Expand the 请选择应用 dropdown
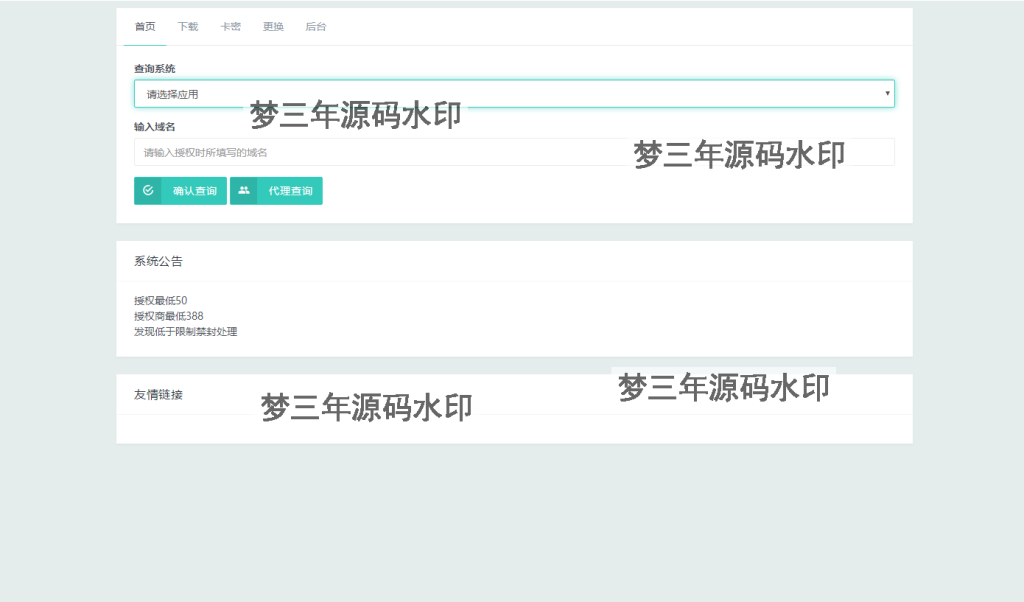This screenshot has height=602, width=1024. (514, 94)
